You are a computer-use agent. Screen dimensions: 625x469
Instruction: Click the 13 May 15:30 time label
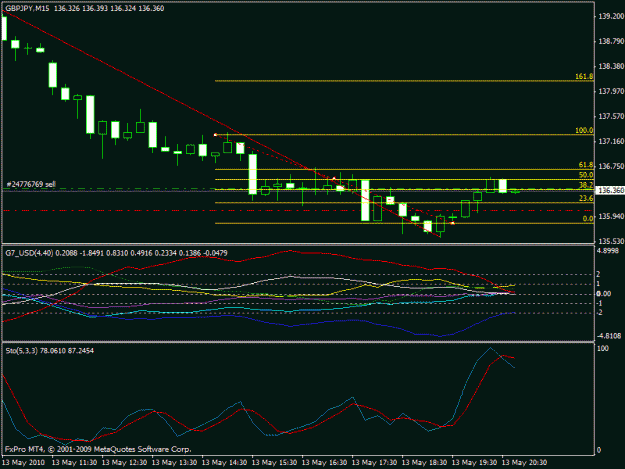pos(274,462)
